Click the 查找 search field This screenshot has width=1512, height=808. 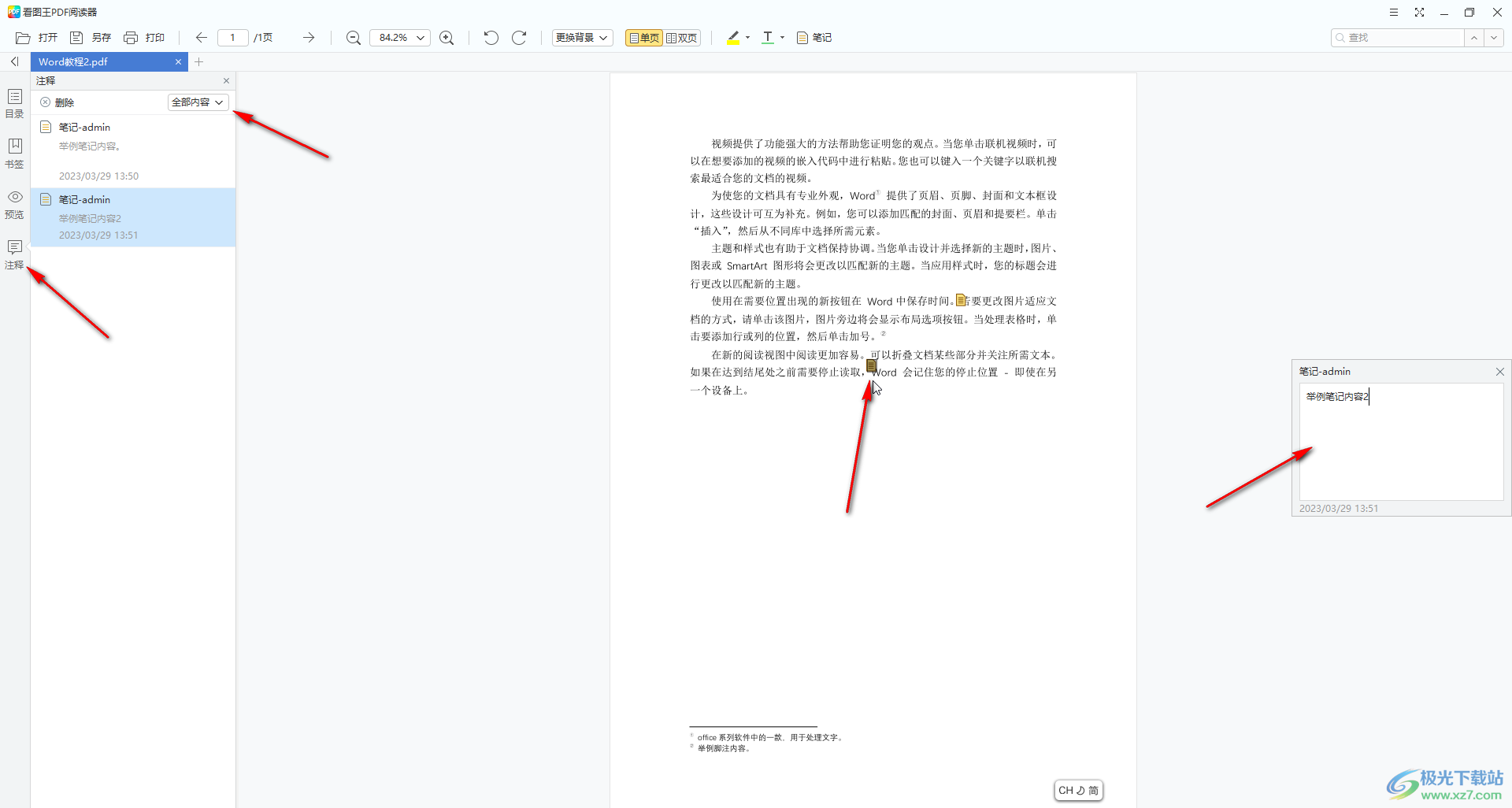pos(1398,38)
